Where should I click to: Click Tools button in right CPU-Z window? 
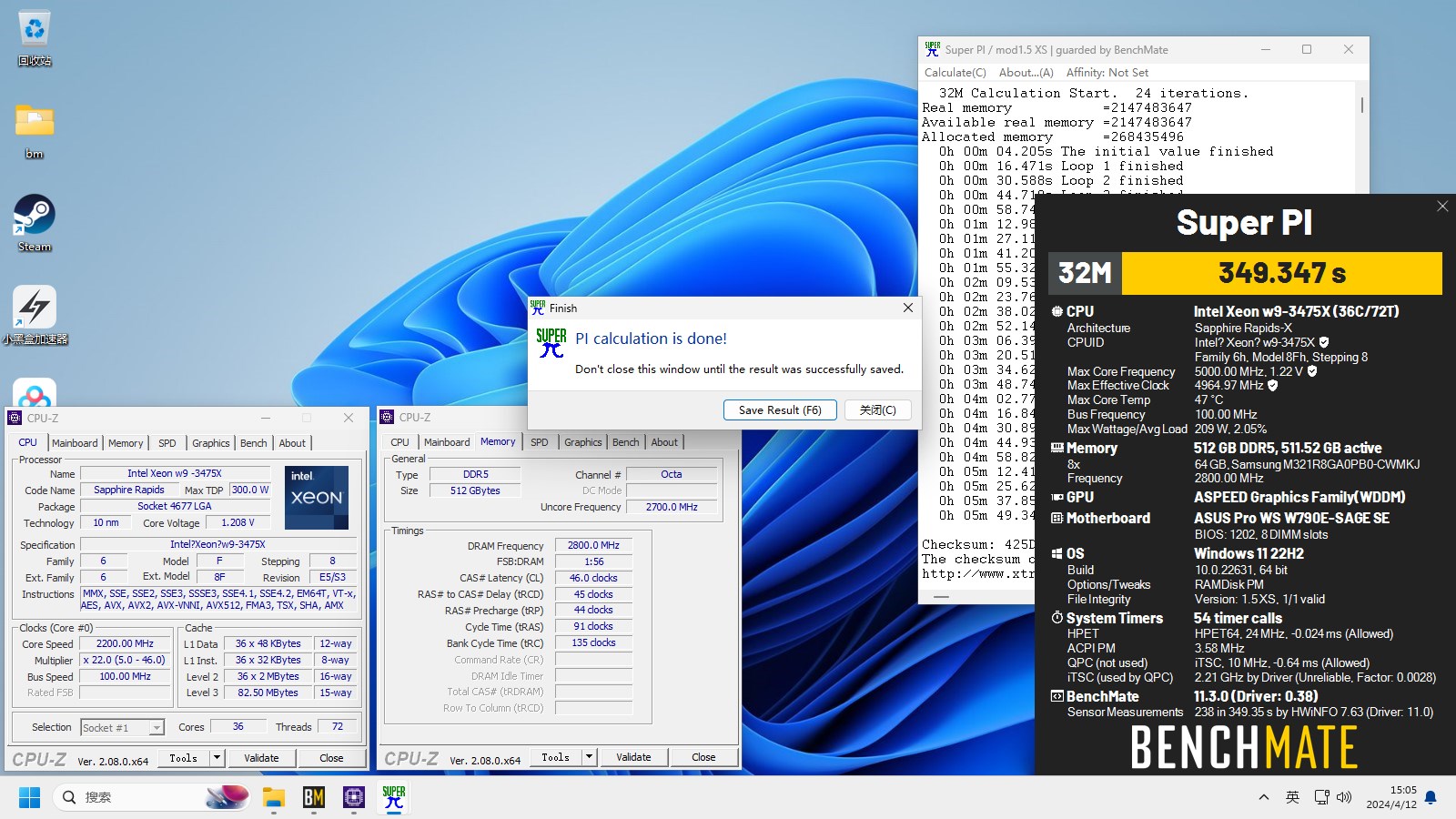pyautogui.click(x=556, y=757)
